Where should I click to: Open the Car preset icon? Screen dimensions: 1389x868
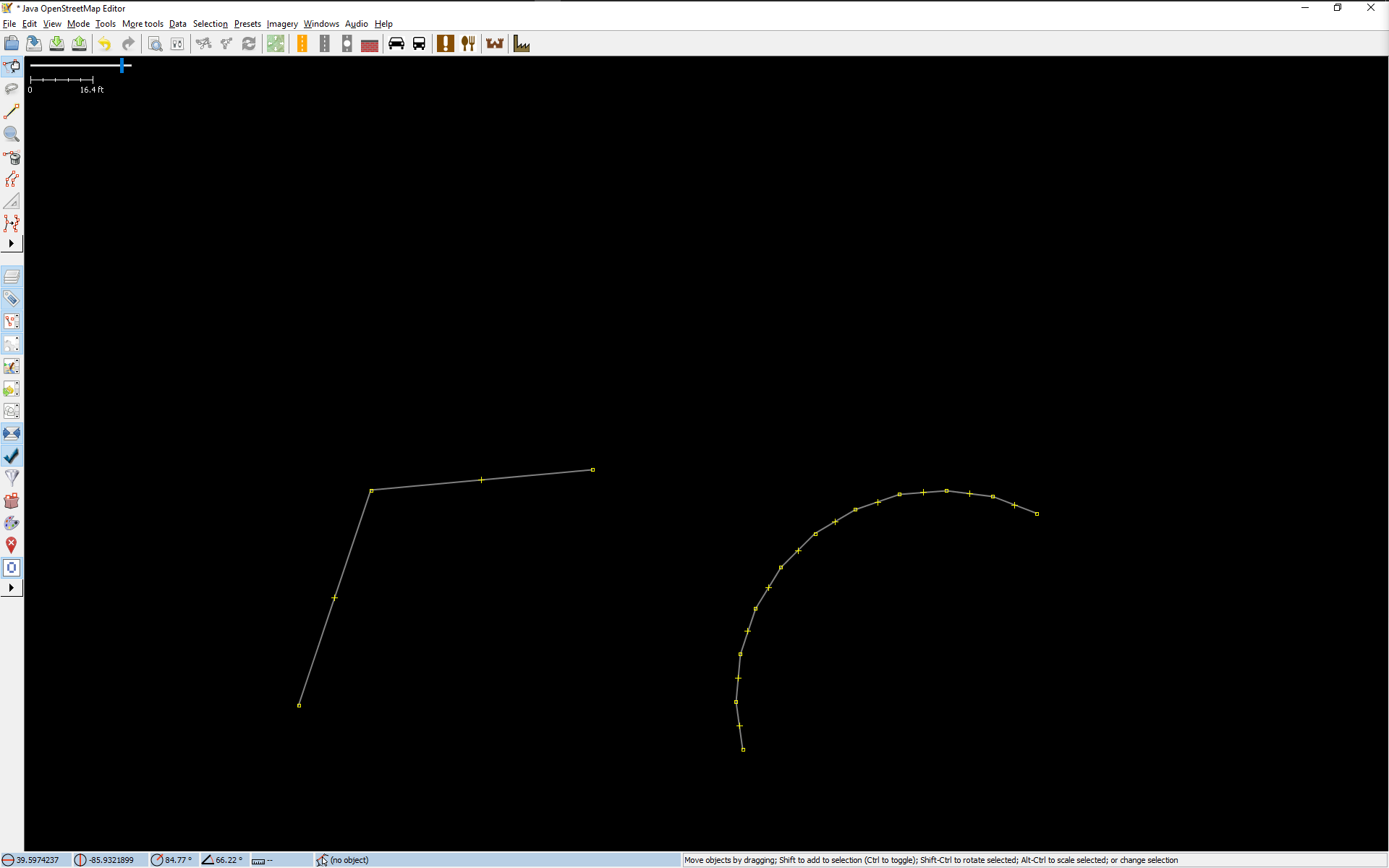[x=396, y=44]
